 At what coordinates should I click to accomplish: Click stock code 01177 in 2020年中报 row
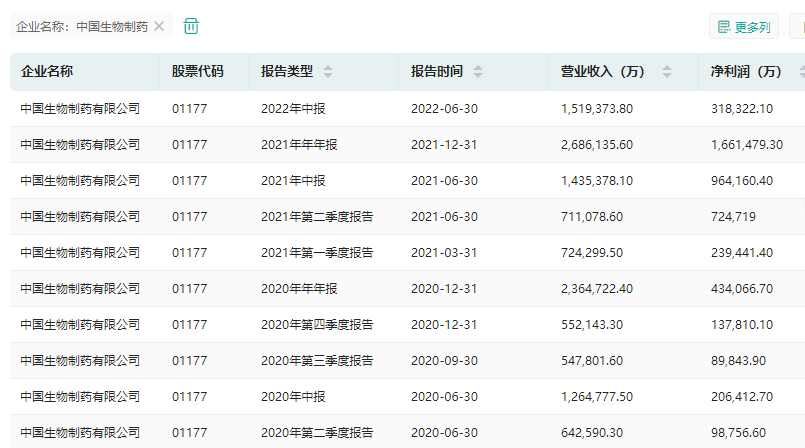click(x=189, y=396)
